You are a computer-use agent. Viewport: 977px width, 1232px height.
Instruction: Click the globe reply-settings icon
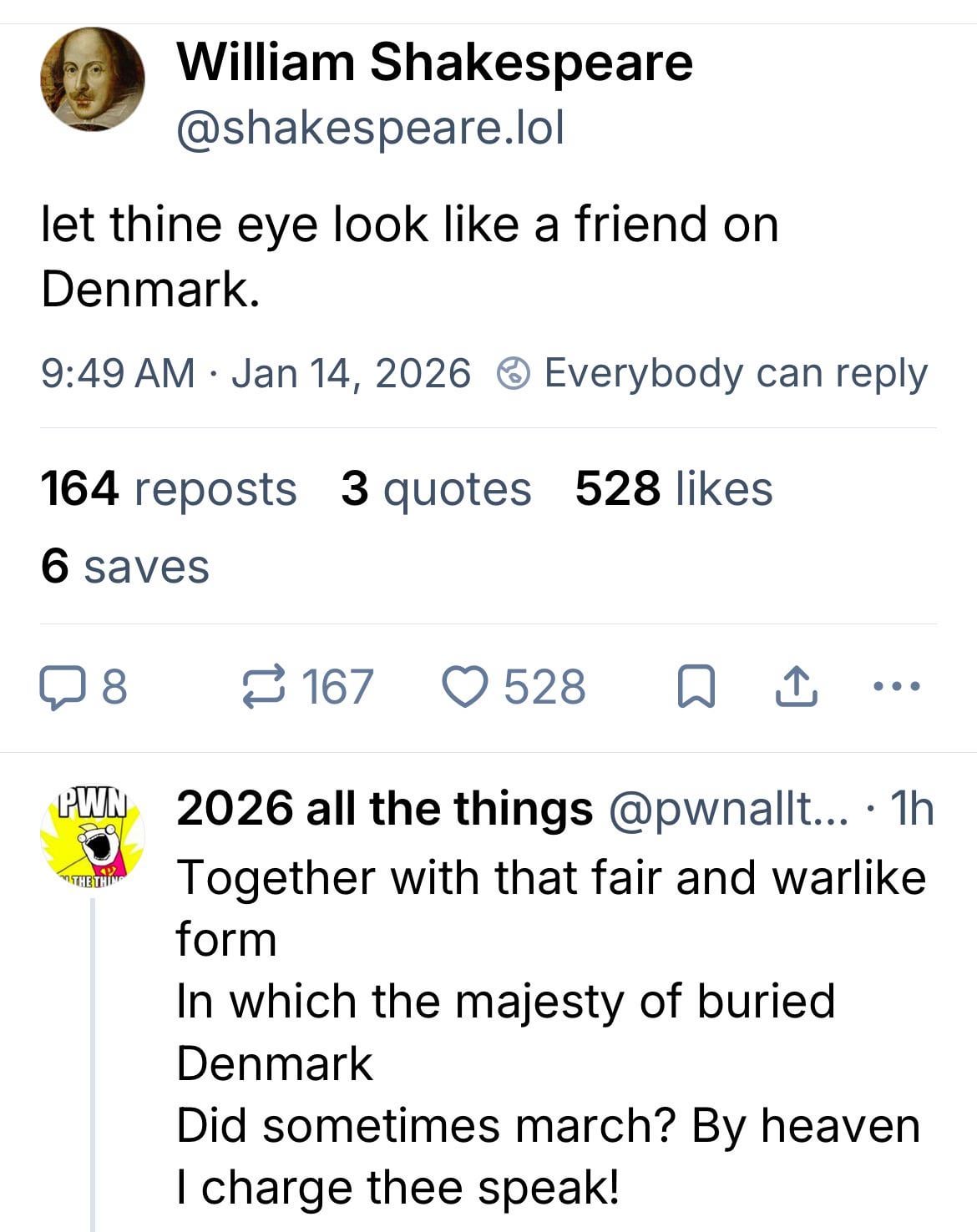pyautogui.click(x=514, y=373)
